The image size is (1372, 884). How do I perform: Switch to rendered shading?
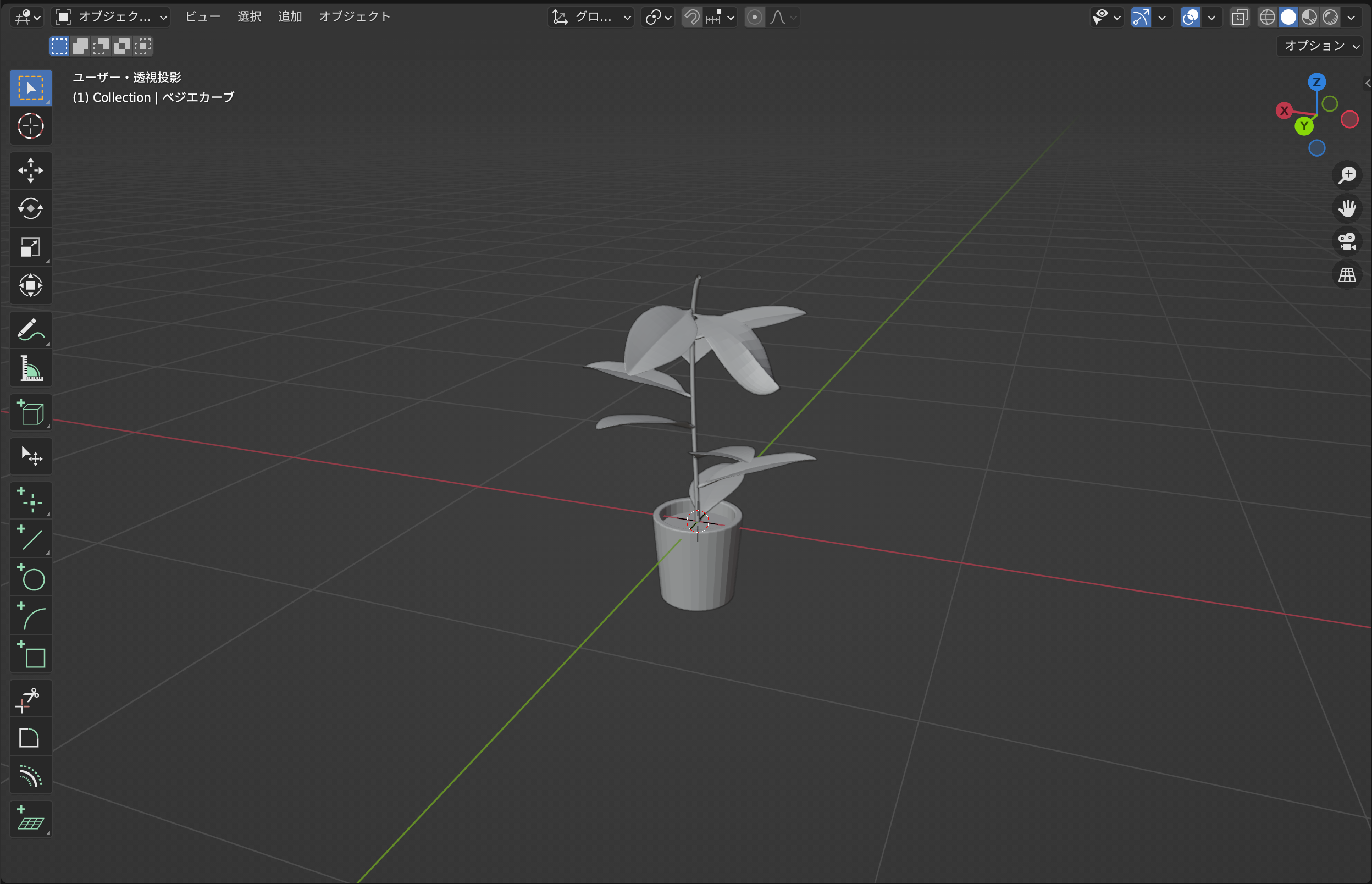coord(1330,17)
